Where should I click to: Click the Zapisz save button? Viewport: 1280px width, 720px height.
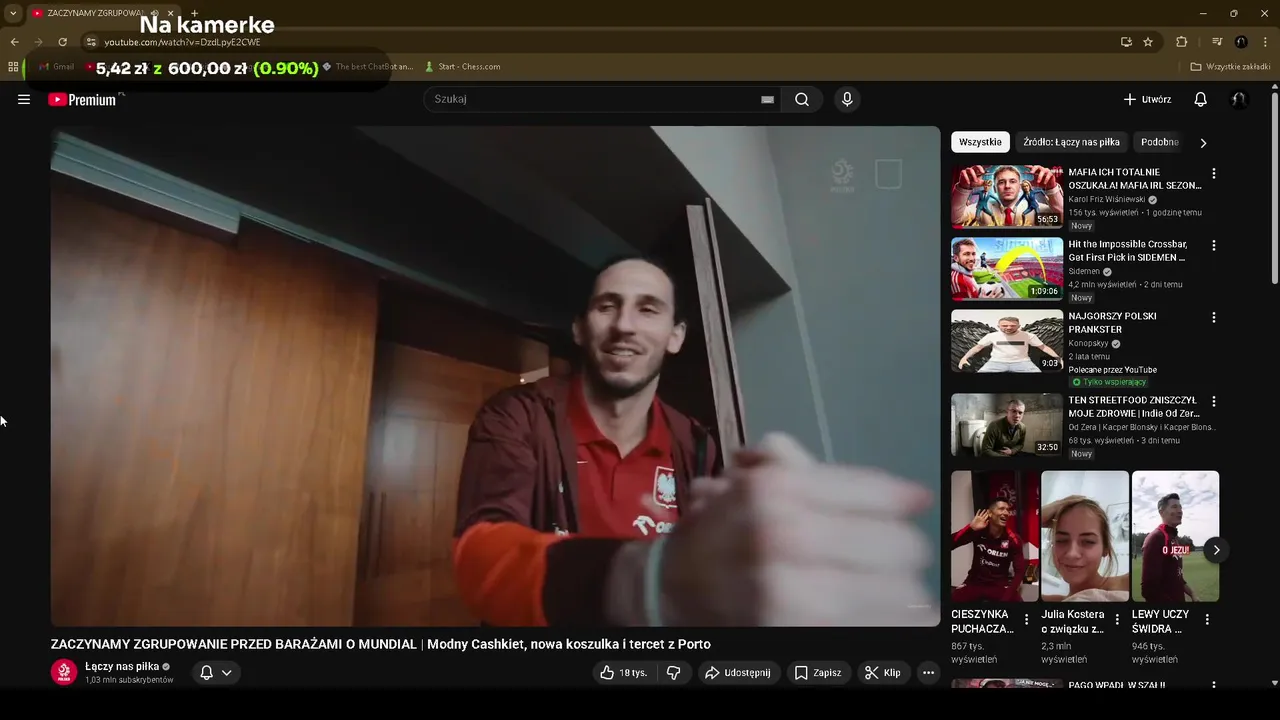point(818,673)
